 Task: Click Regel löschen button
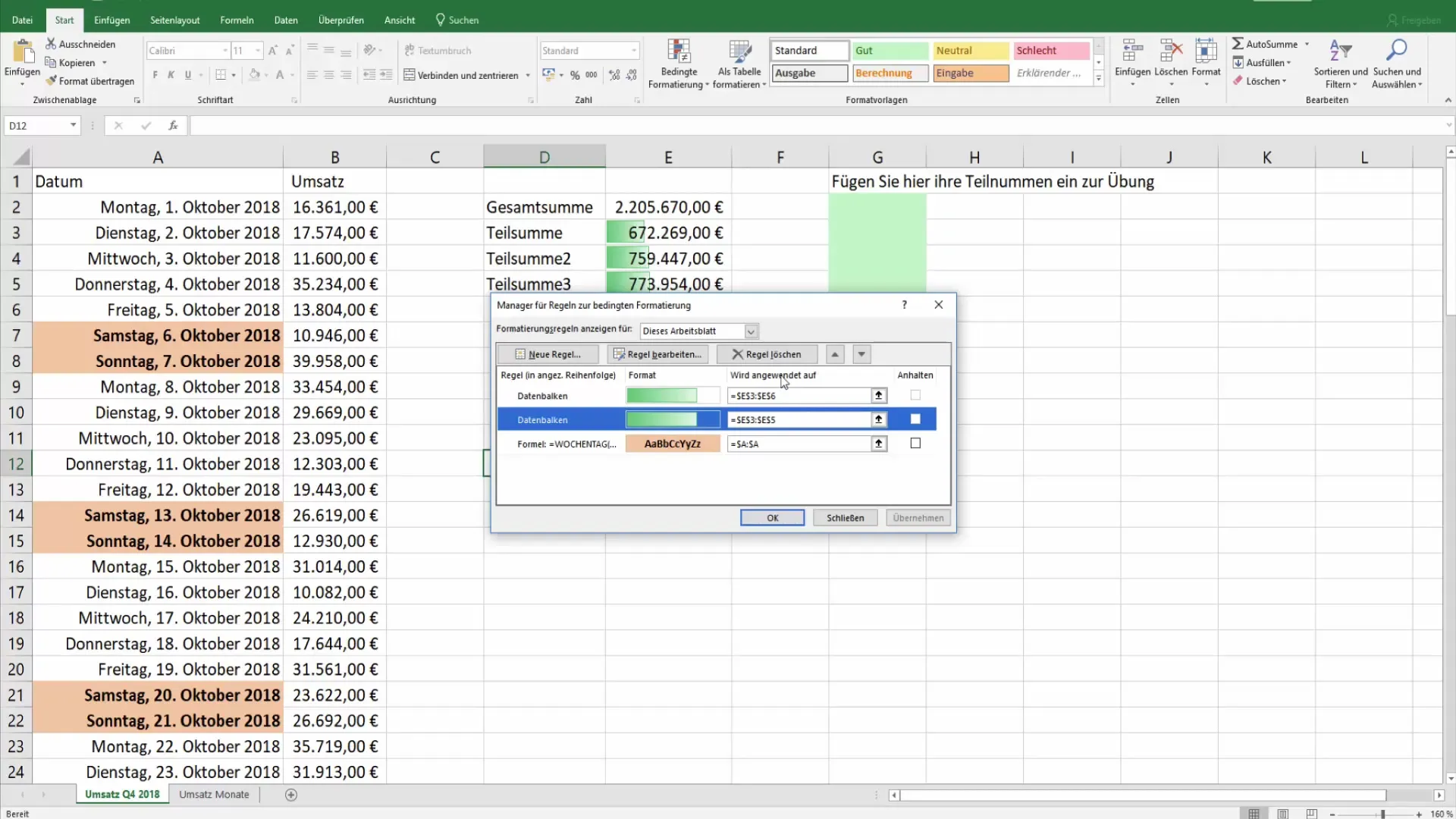click(767, 354)
